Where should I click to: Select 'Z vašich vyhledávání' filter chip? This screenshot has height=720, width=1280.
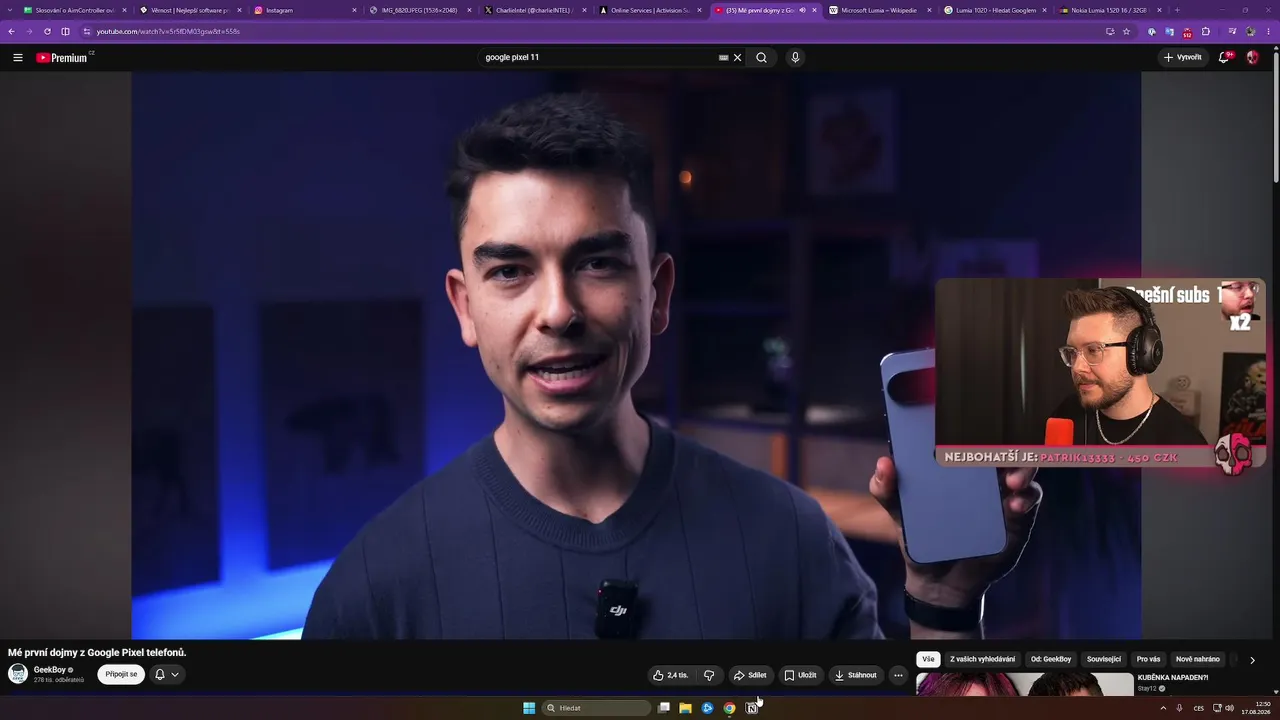coord(983,660)
